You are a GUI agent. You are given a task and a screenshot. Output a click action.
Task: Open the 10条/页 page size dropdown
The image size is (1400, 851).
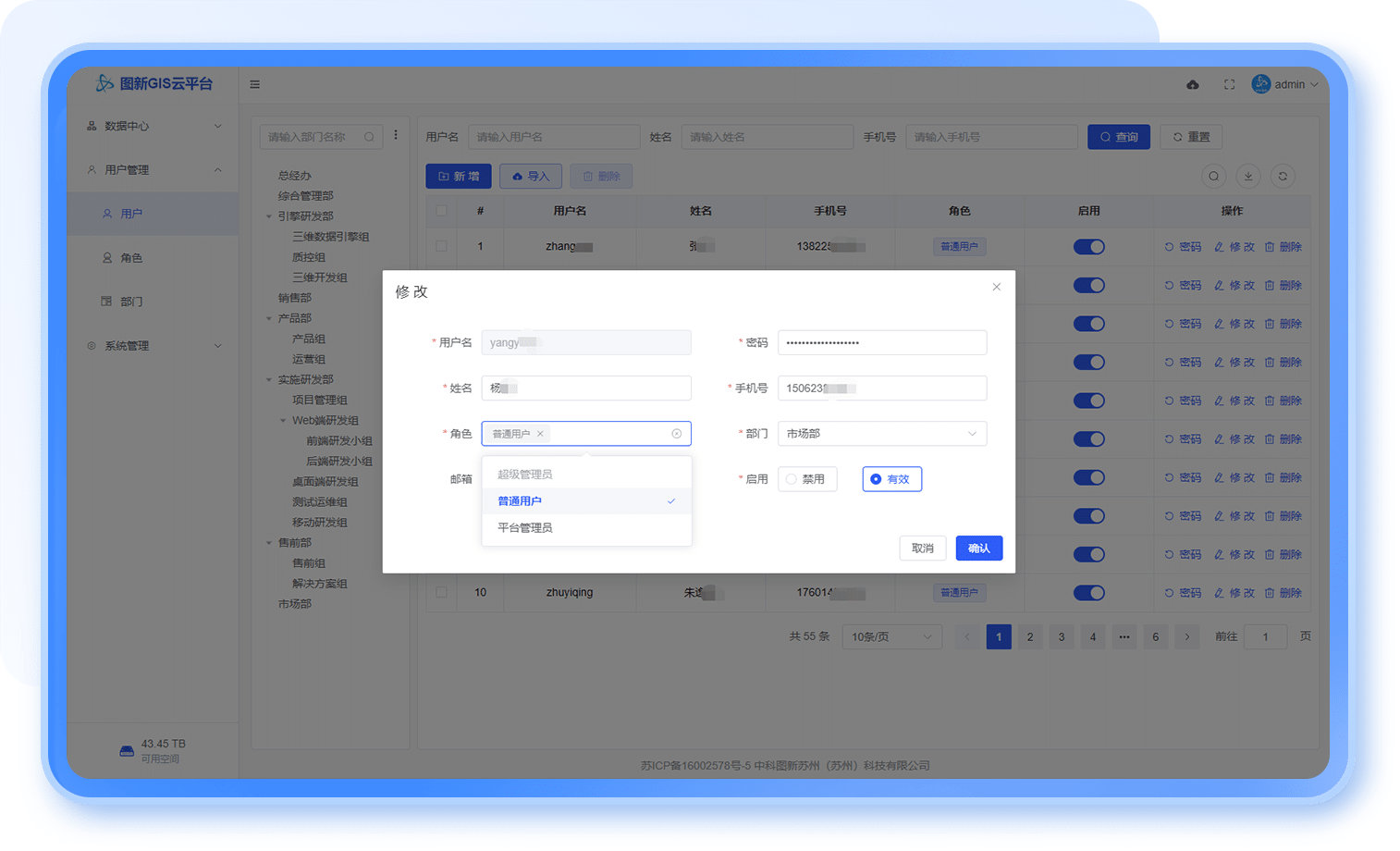click(x=890, y=637)
